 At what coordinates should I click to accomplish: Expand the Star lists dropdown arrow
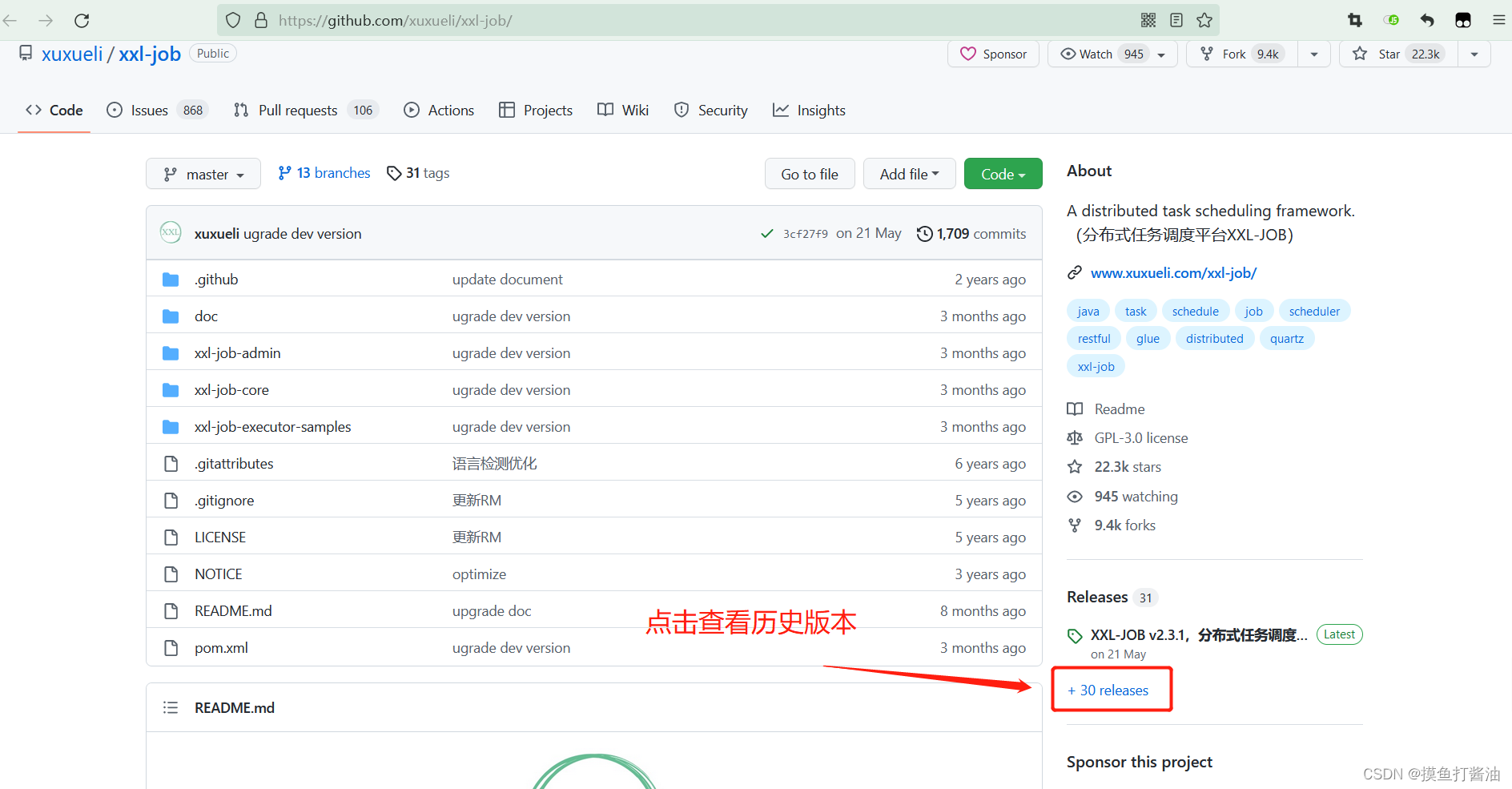pyautogui.click(x=1474, y=54)
